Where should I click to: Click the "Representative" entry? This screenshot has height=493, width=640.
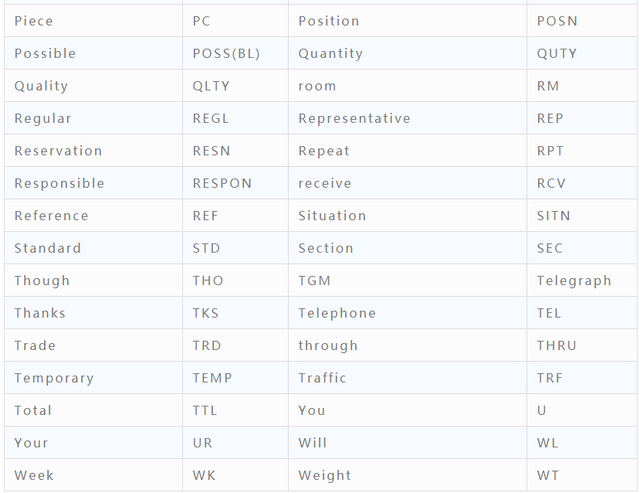[354, 119]
